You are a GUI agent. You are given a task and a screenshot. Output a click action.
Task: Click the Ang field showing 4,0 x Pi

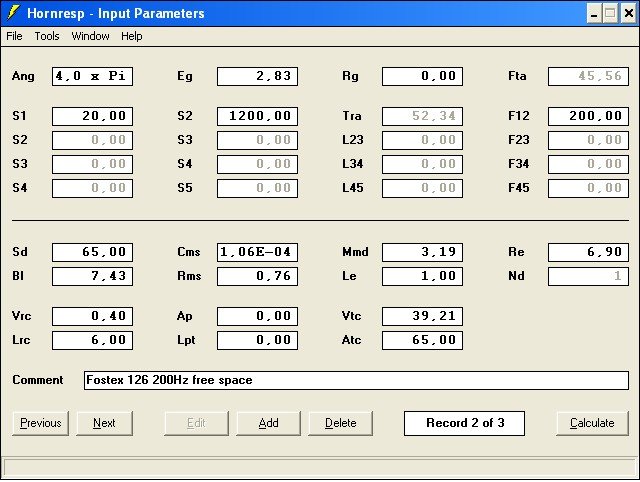click(92, 76)
